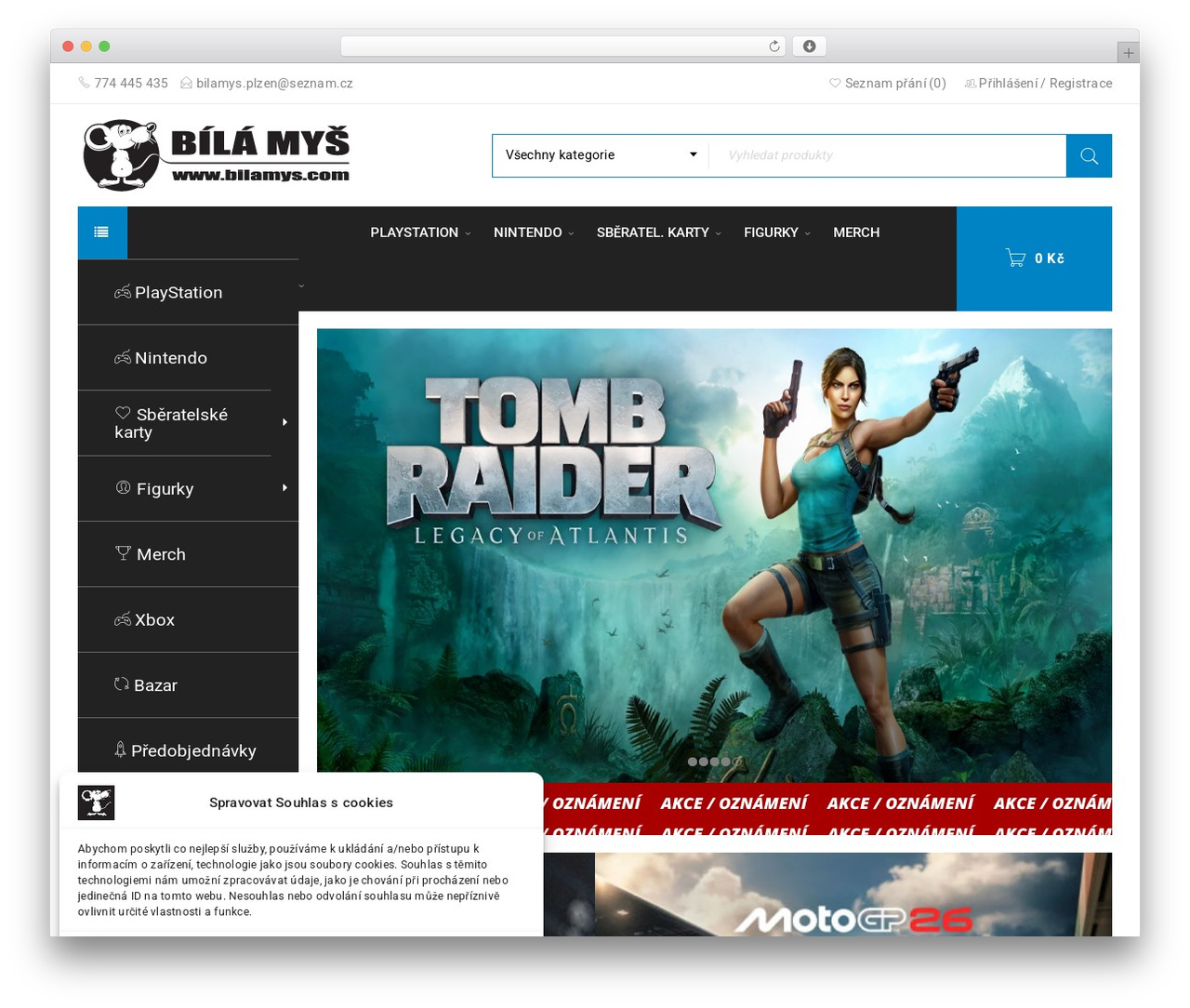Click the browser reload icon
The width and height of the screenshot is (1190, 1008).
pyautogui.click(x=773, y=46)
